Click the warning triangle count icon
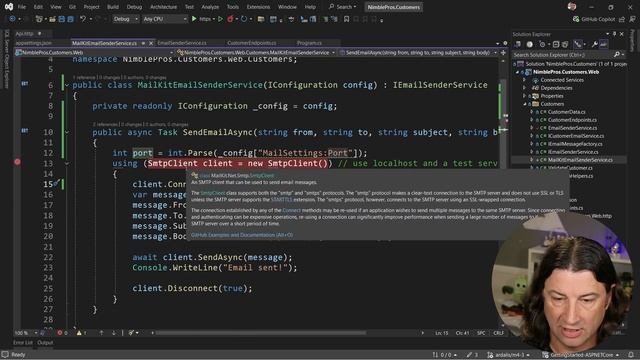The image size is (640, 360). tap(79, 333)
